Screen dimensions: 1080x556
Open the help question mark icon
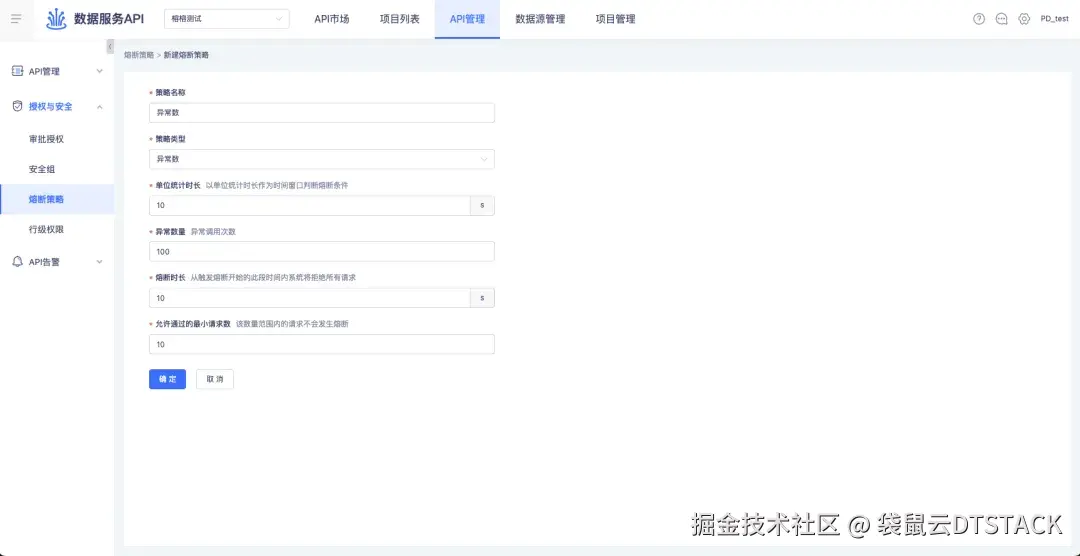tap(979, 19)
